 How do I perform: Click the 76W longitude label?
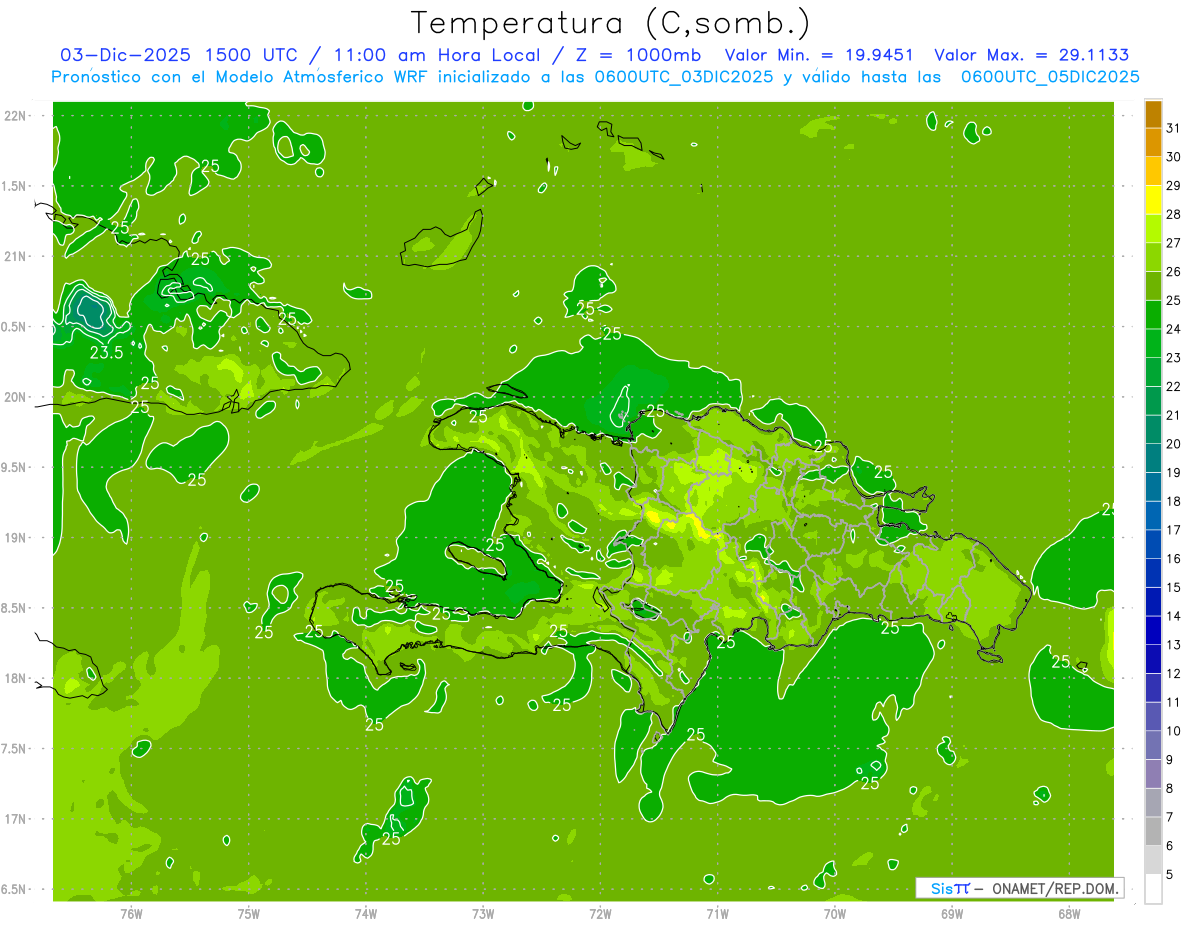click(131, 912)
